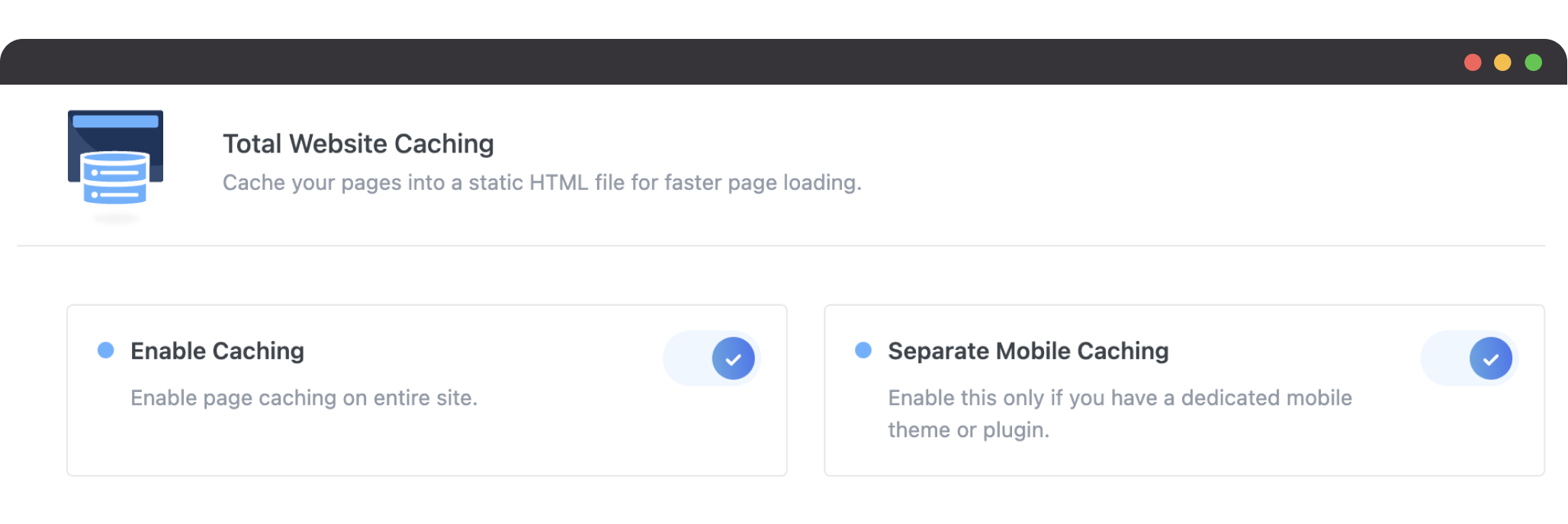Viewport: 1568px width, 524px height.
Task: Click the green window control dot
Action: pos(1533,63)
